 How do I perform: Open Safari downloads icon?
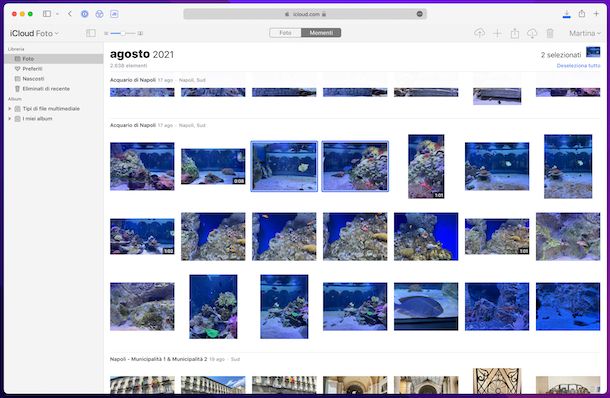(566, 14)
